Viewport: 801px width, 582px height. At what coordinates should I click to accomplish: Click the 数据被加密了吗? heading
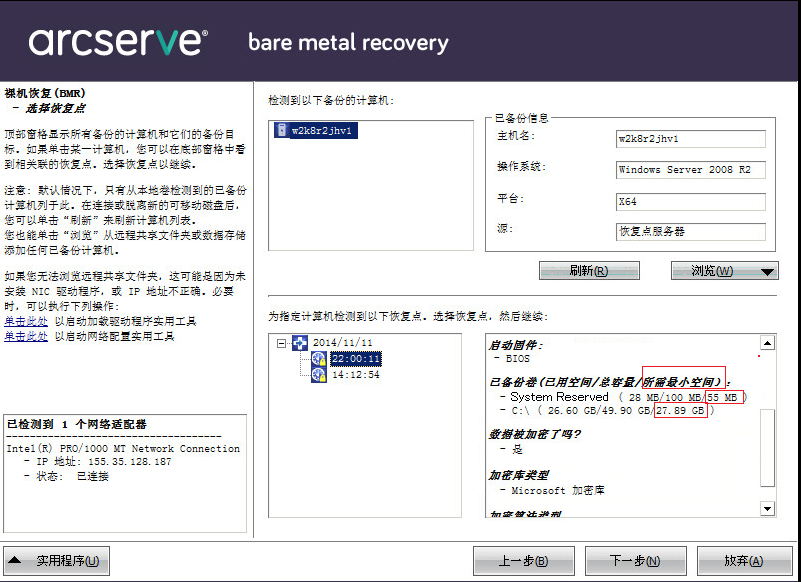pos(535,434)
